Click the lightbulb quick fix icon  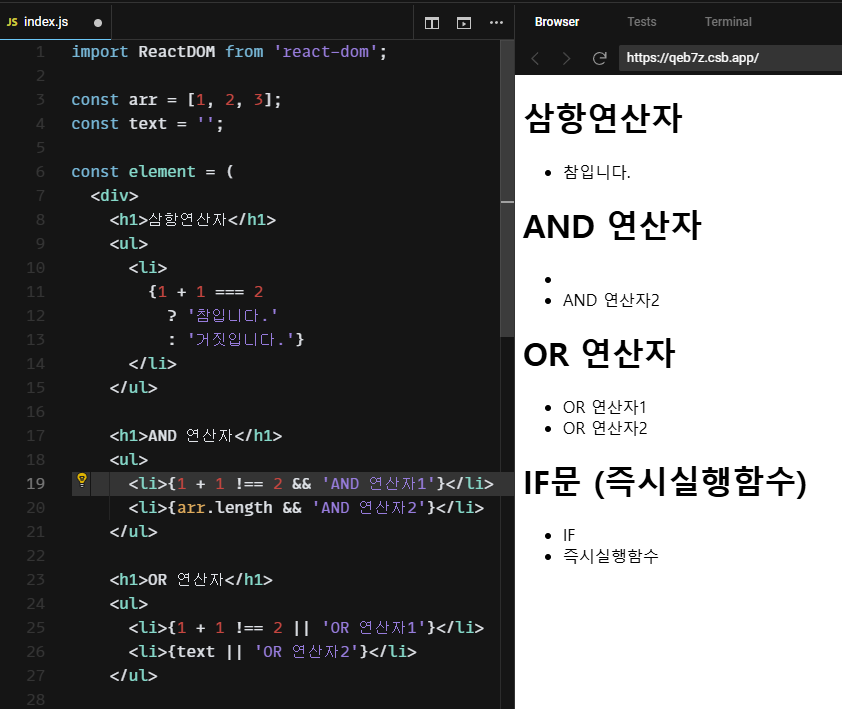pyautogui.click(x=82, y=480)
